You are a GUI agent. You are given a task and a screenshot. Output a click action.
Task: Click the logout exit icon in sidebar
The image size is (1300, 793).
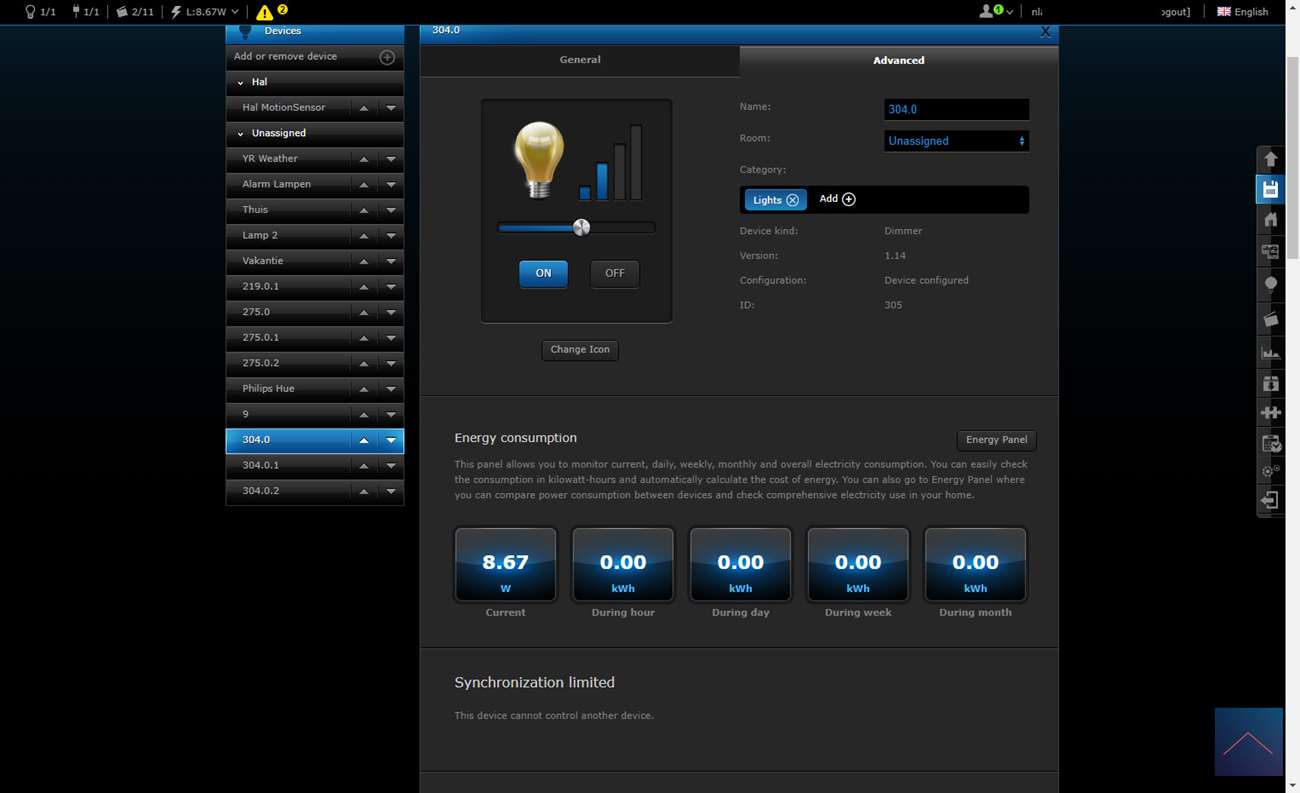[1270, 500]
